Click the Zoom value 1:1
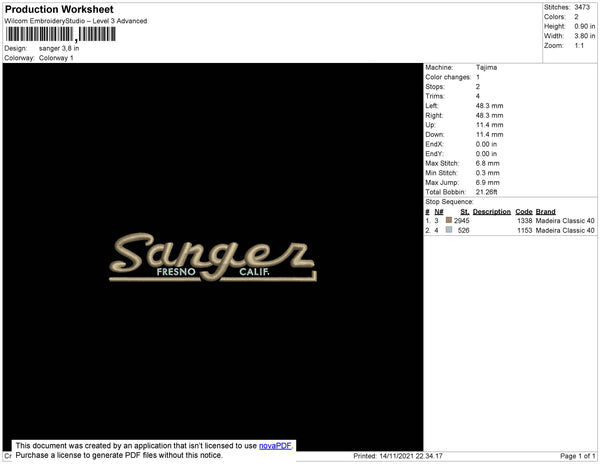The width and height of the screenshot is (600, 464). pos(579,46)
